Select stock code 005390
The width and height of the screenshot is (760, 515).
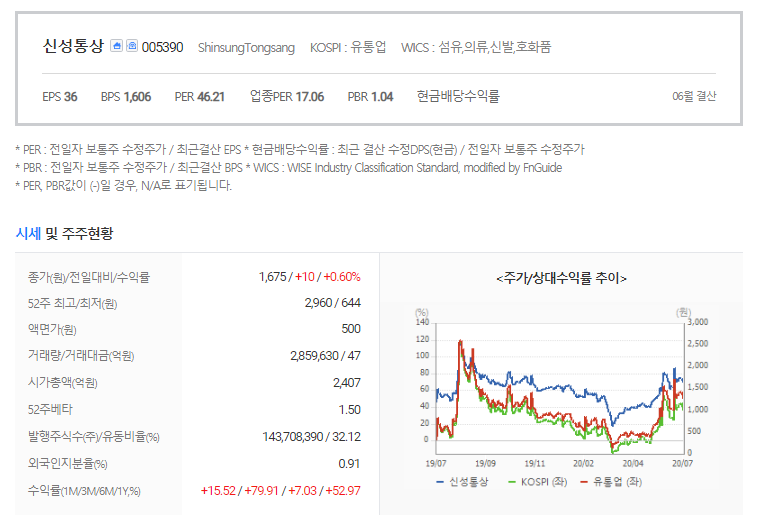tap(162, 47)
